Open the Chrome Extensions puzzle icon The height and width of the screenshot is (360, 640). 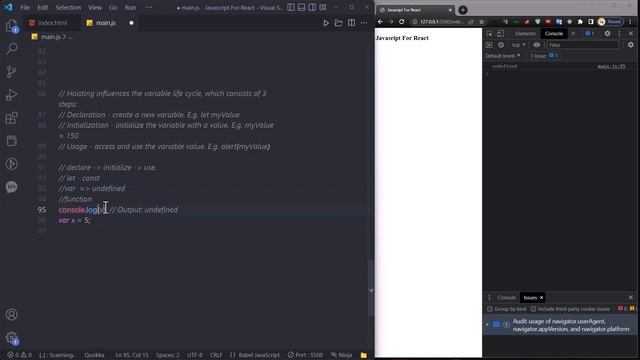coord(580,22)
